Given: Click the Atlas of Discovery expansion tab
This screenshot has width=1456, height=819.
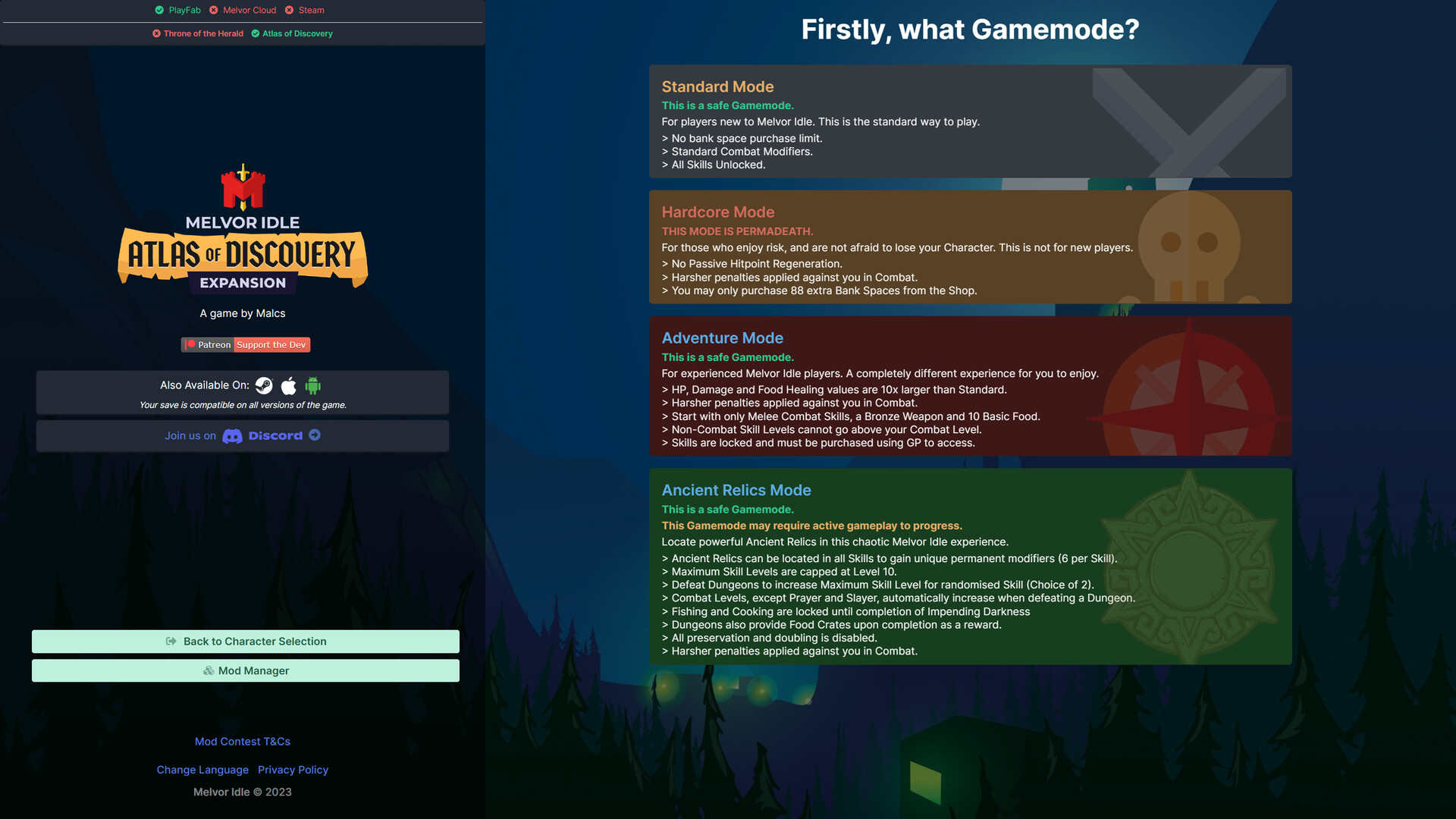Looking at the screenshot, I should click(297, 33).
